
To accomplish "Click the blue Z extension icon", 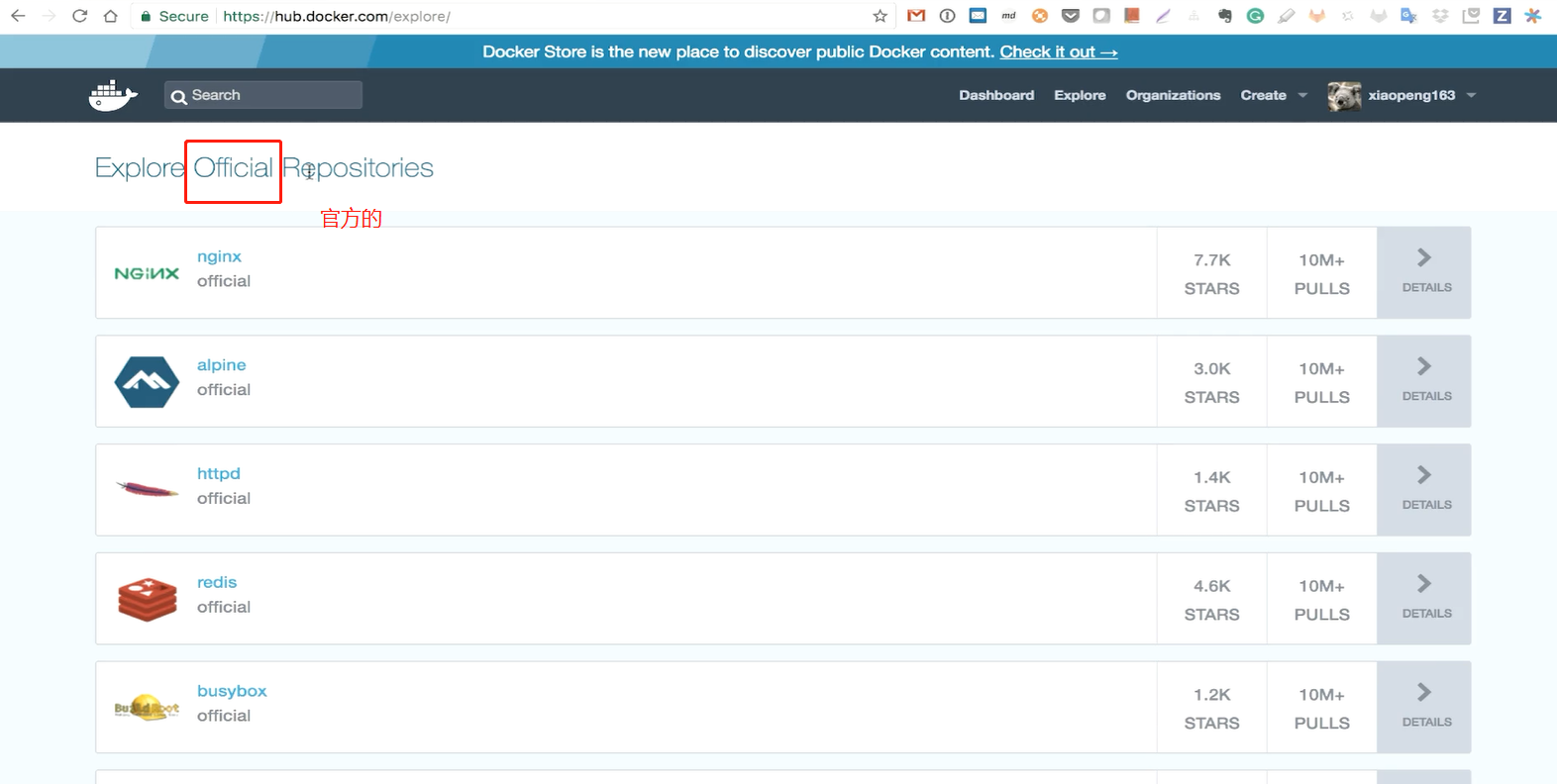I will coord(1502,16).
